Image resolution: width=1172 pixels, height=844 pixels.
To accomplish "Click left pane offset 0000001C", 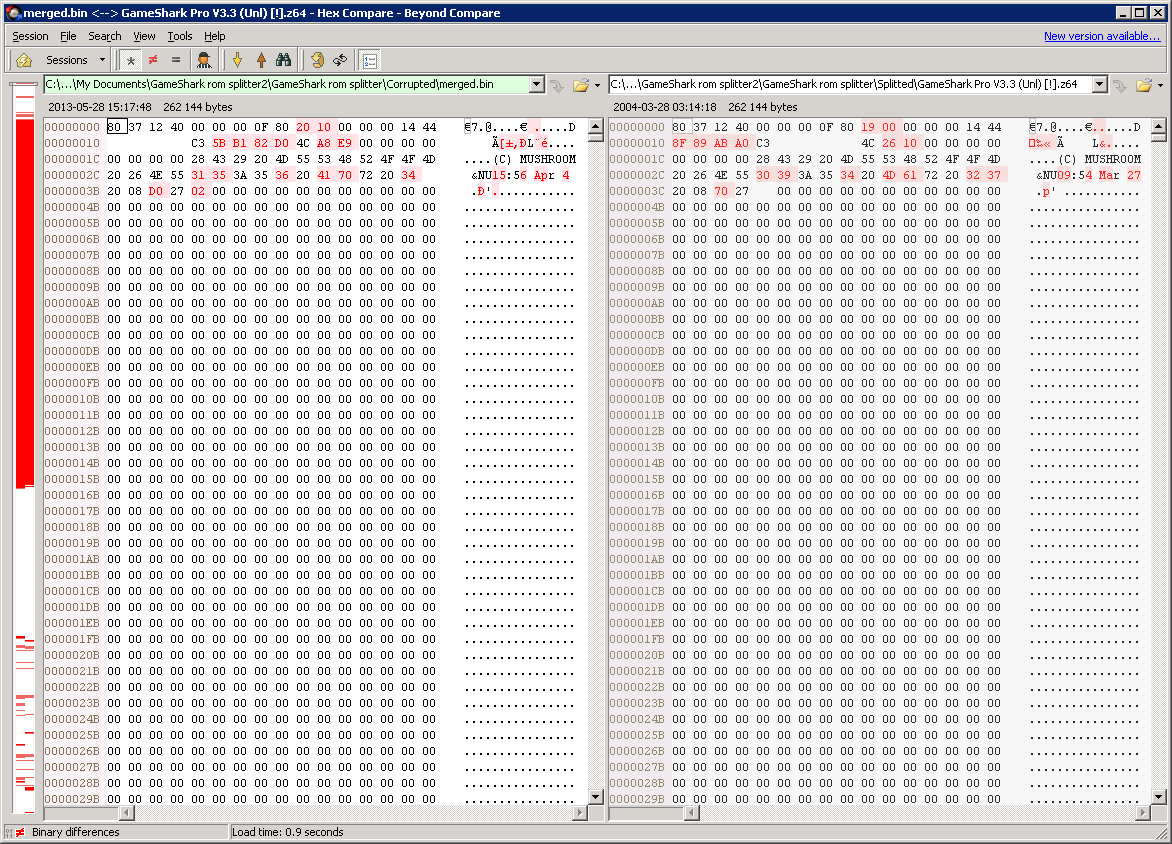I will click(72, 159).
